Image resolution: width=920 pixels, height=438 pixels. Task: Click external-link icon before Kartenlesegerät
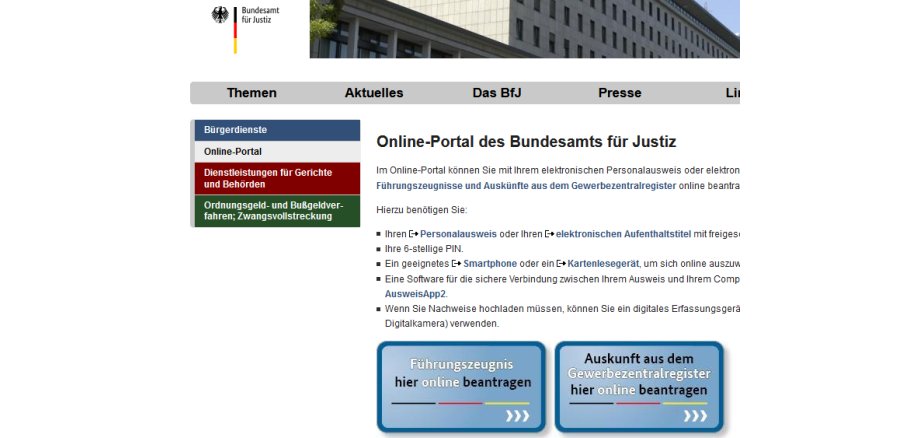tap(562, 264)
